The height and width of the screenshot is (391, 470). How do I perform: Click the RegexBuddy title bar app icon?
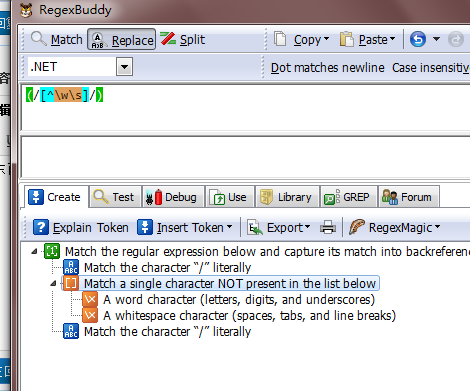click(x=26, y=10)
